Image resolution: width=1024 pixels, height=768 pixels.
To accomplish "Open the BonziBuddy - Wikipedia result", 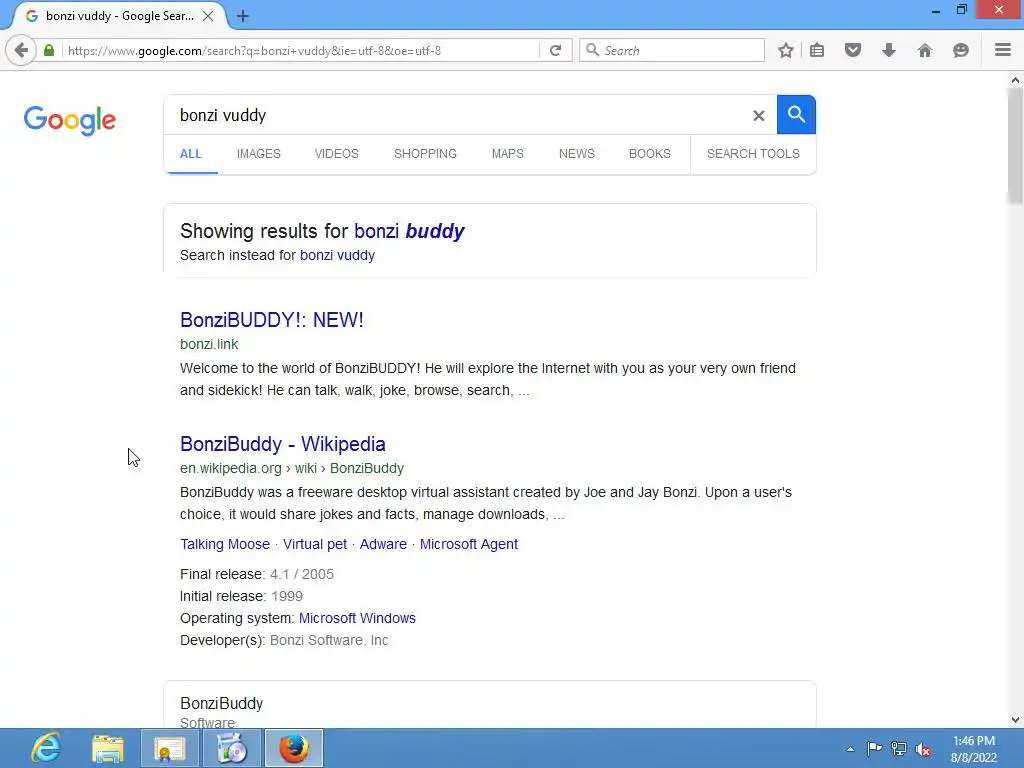I will point(283,444).
